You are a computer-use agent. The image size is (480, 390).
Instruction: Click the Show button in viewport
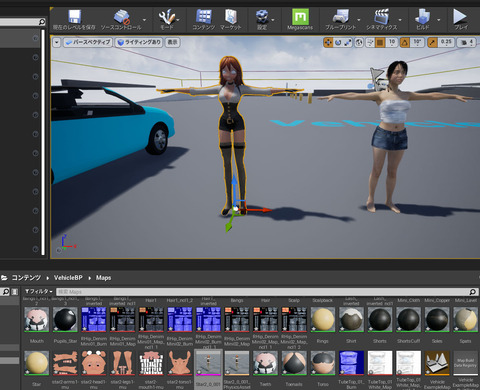pos(172,42)
